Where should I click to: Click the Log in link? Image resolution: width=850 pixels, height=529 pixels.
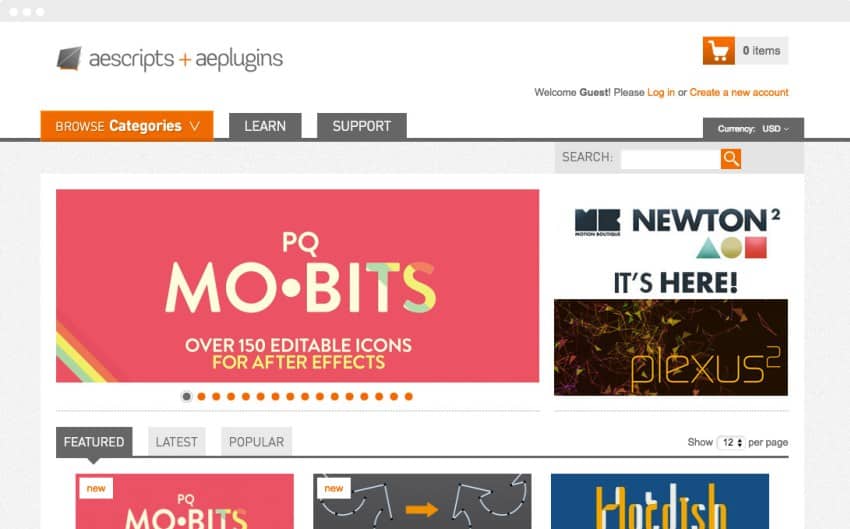pos(661,92)
